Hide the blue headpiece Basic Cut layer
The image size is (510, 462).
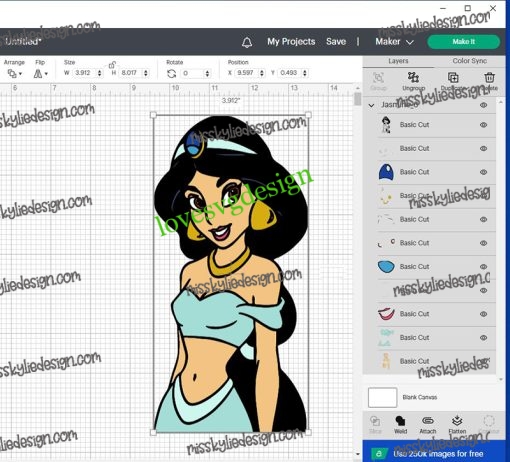pos(483,172)
